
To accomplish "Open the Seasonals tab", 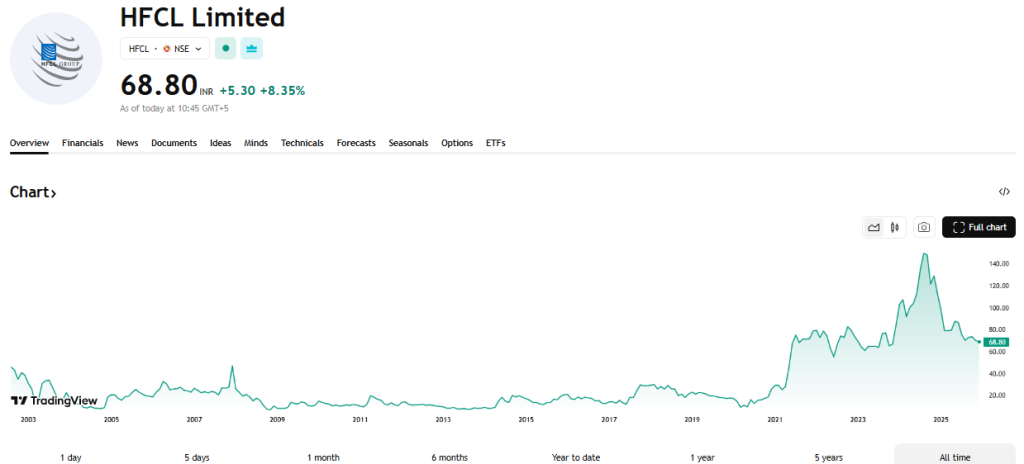I will pos(408,142).
